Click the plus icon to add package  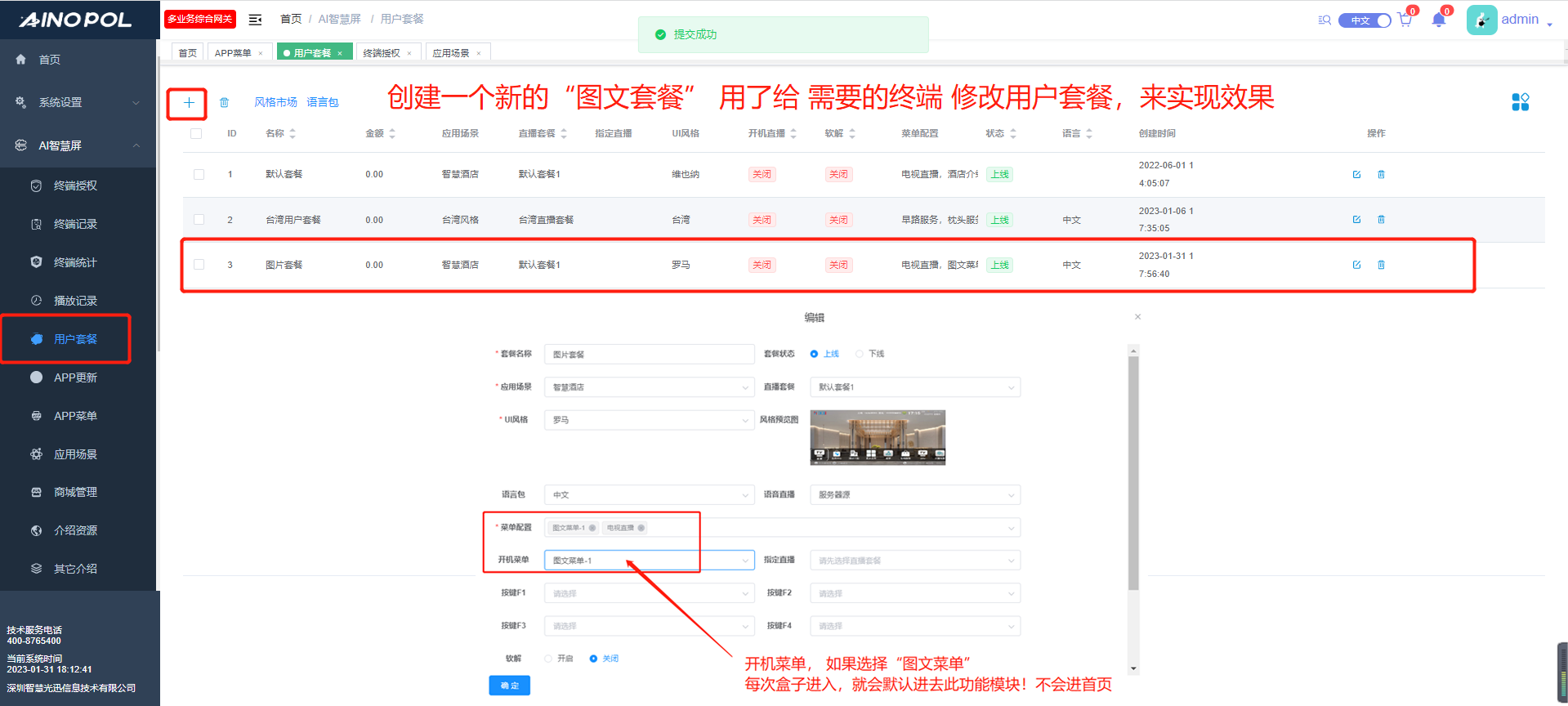188,103
